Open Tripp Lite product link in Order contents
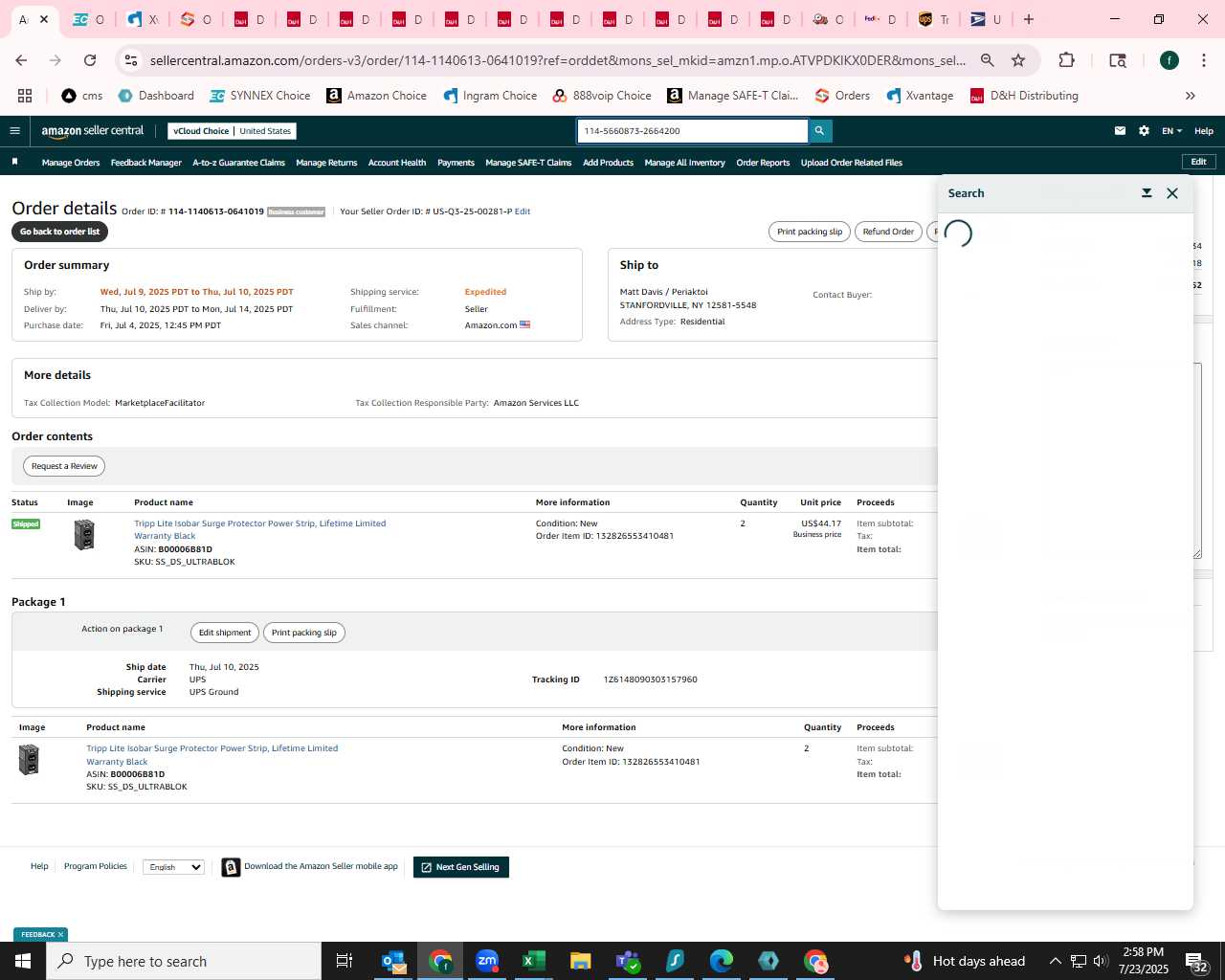Viewport: 1225px width, 980px height. (259, 529)
